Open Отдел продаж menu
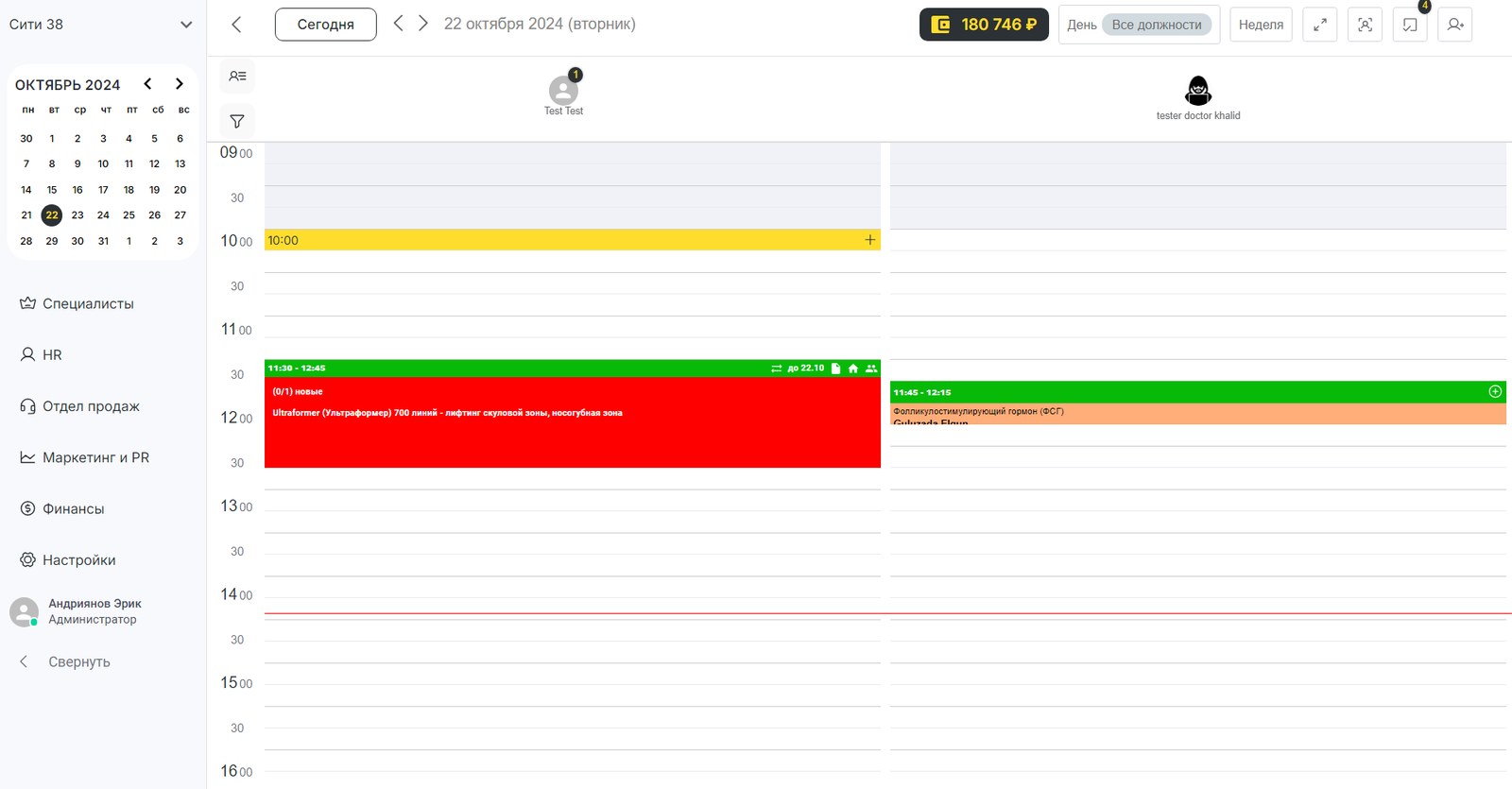1512x789 pixels. tap(80, 406)
